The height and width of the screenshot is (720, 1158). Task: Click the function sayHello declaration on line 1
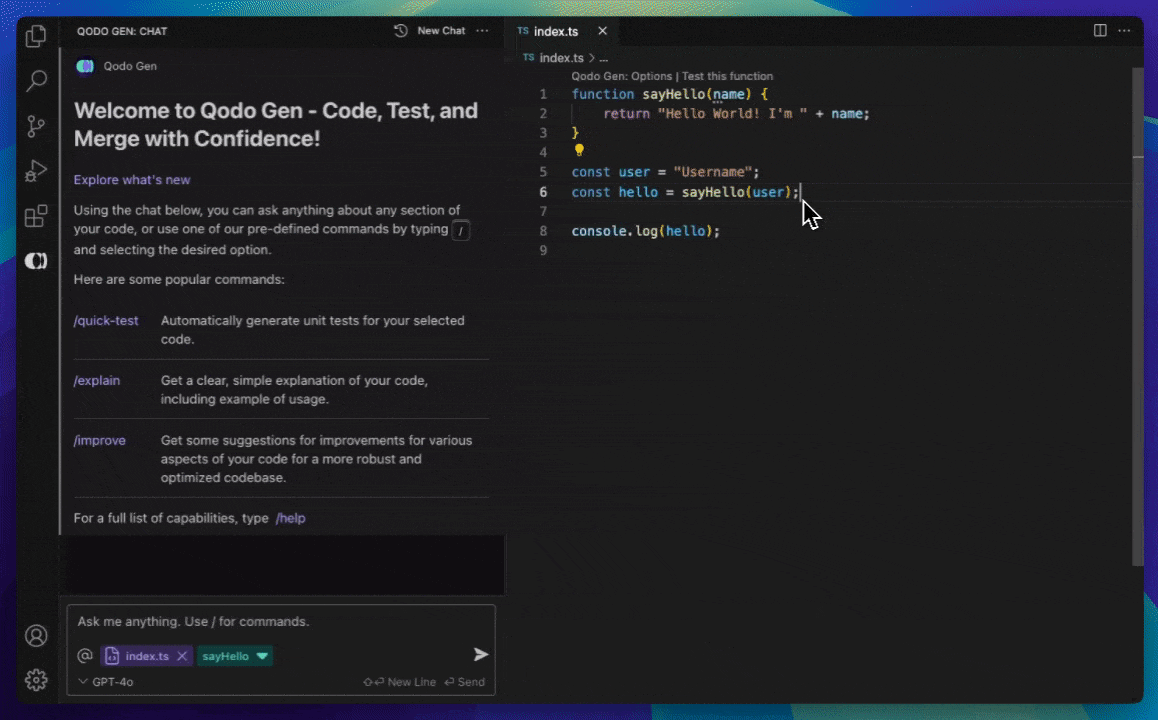click(x=669, y=95)
